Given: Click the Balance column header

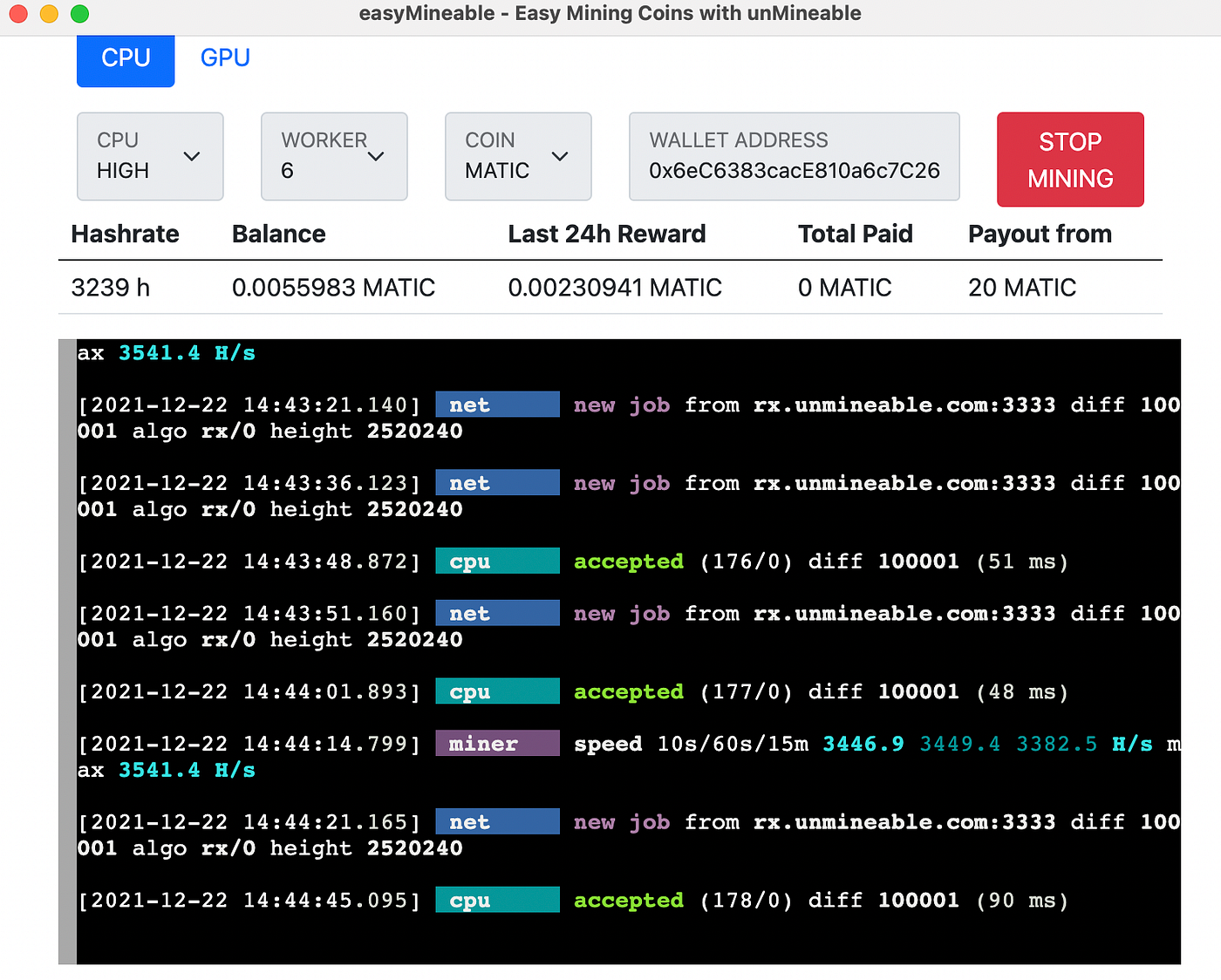Looking at the screenshot, I should click(279, 234).
